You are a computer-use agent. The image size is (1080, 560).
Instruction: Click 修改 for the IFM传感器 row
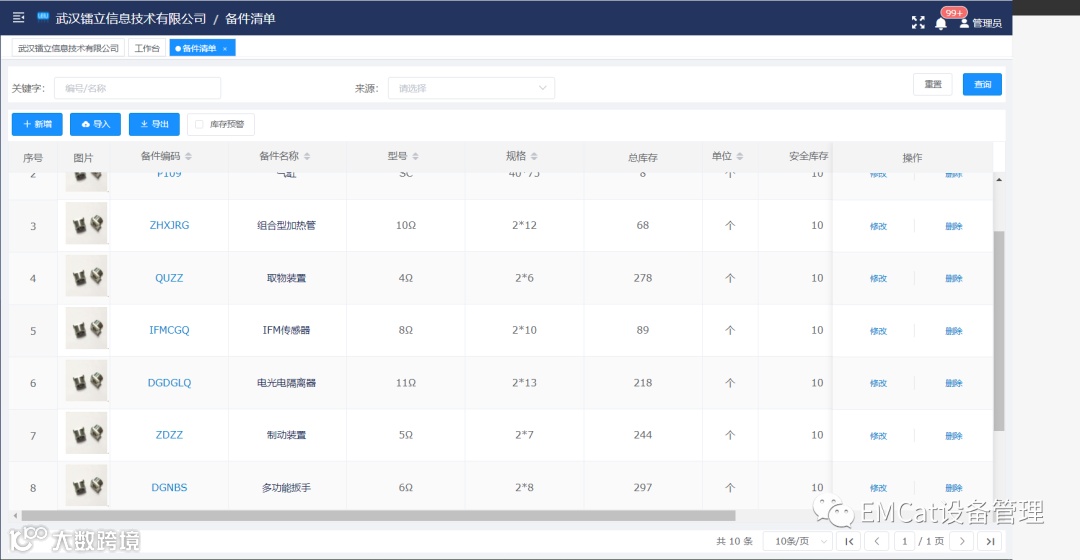tap(878, 331)
